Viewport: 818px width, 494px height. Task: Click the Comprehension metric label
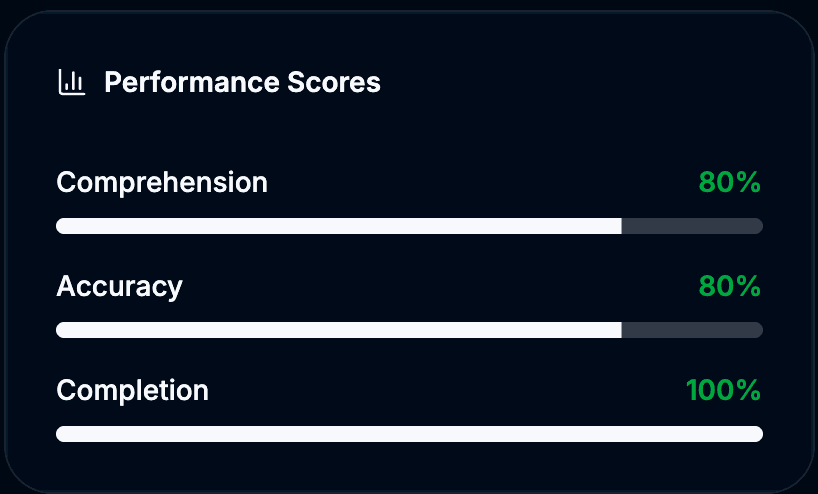(162, 183)
